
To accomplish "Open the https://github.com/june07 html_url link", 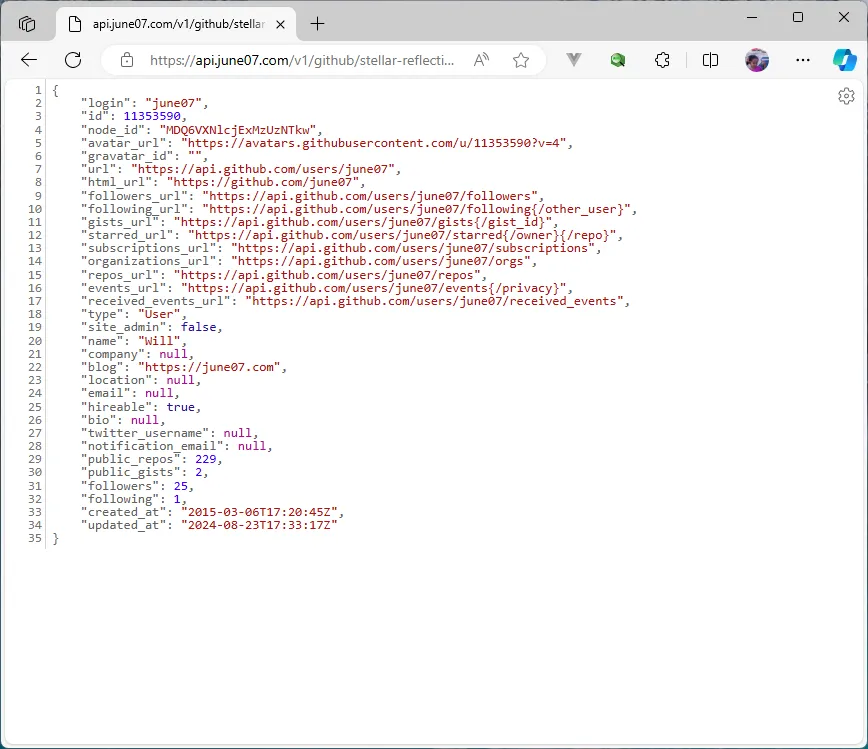I will coord(262,182).
